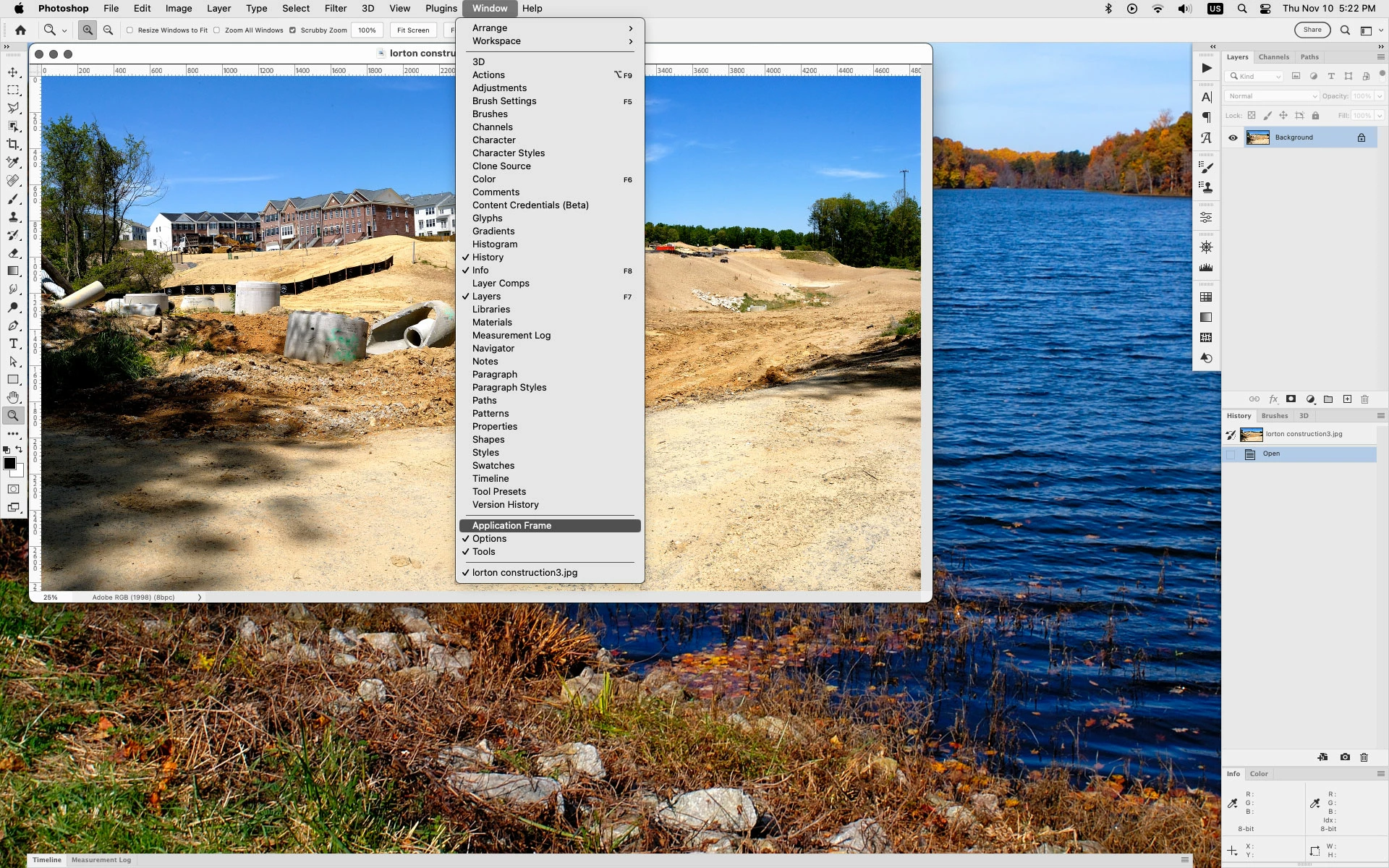Click the Home icon in options bar
The image size is (1389, 868).
point(20,30)
